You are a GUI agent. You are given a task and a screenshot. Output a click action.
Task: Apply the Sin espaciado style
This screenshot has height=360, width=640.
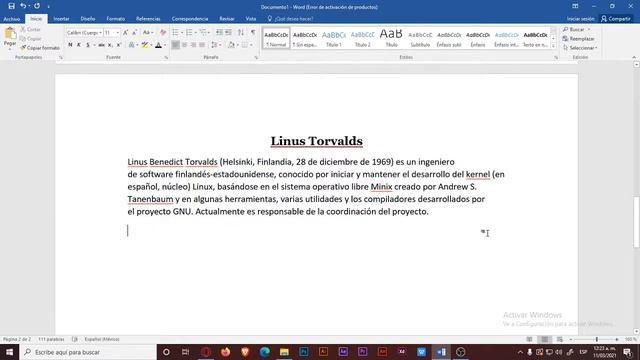point(305,38)
